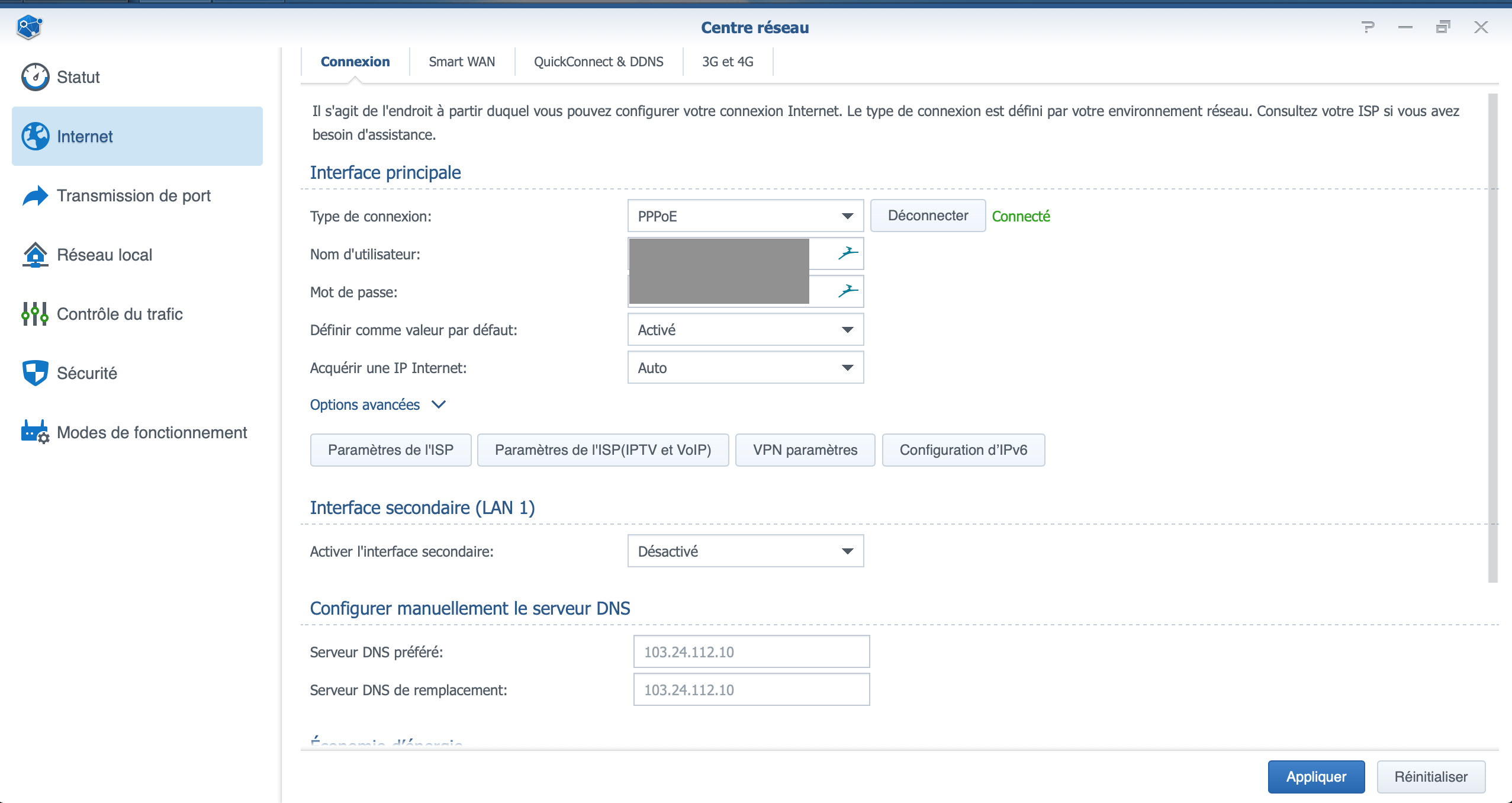The height and width of the screenshot is (803, 1512).
Task: Click the Réseau local house icon
Action: click(x=36, y=255)
